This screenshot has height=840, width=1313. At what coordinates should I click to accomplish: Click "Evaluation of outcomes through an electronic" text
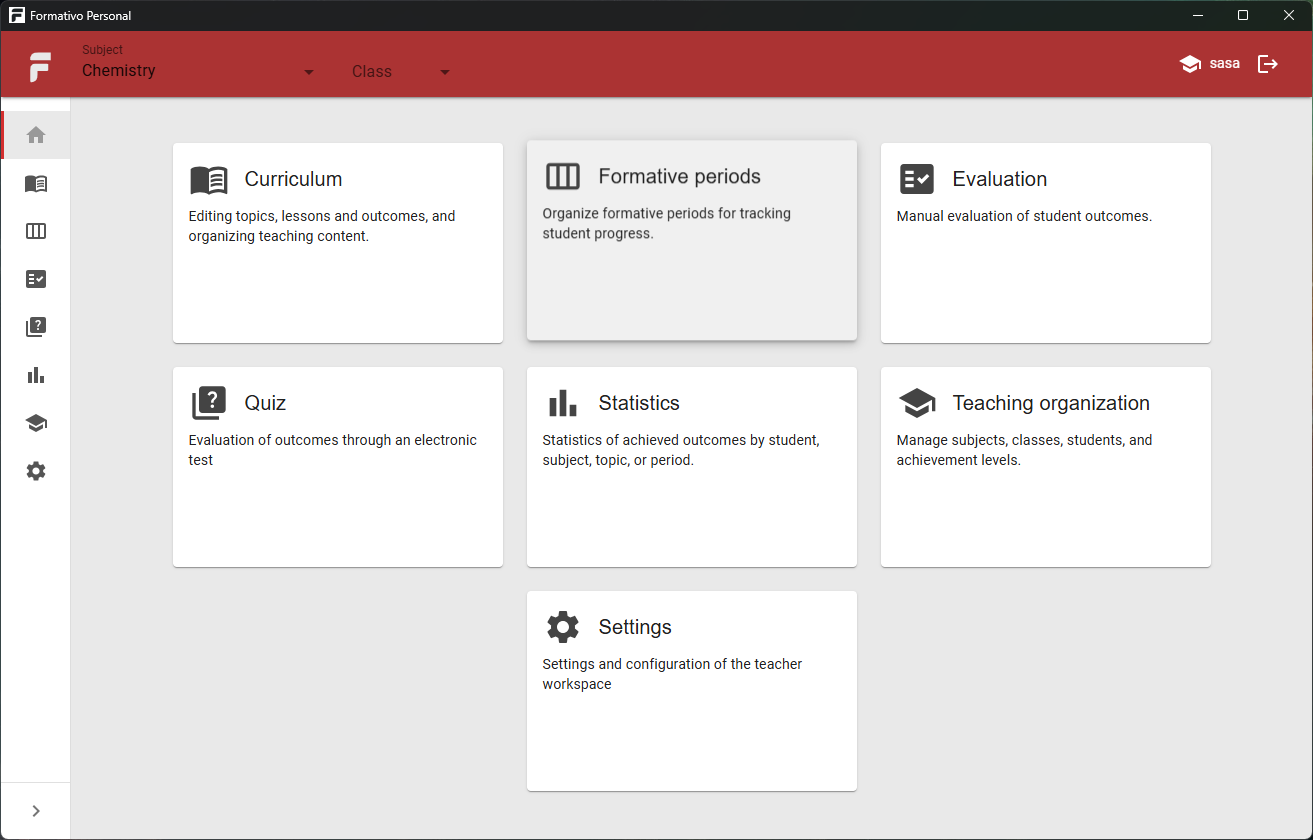333,440
